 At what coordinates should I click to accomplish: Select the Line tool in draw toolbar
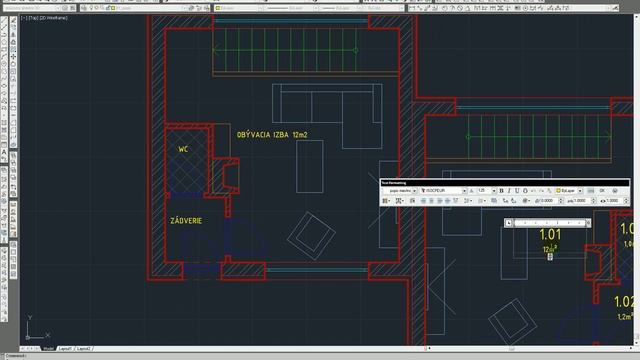4,20
